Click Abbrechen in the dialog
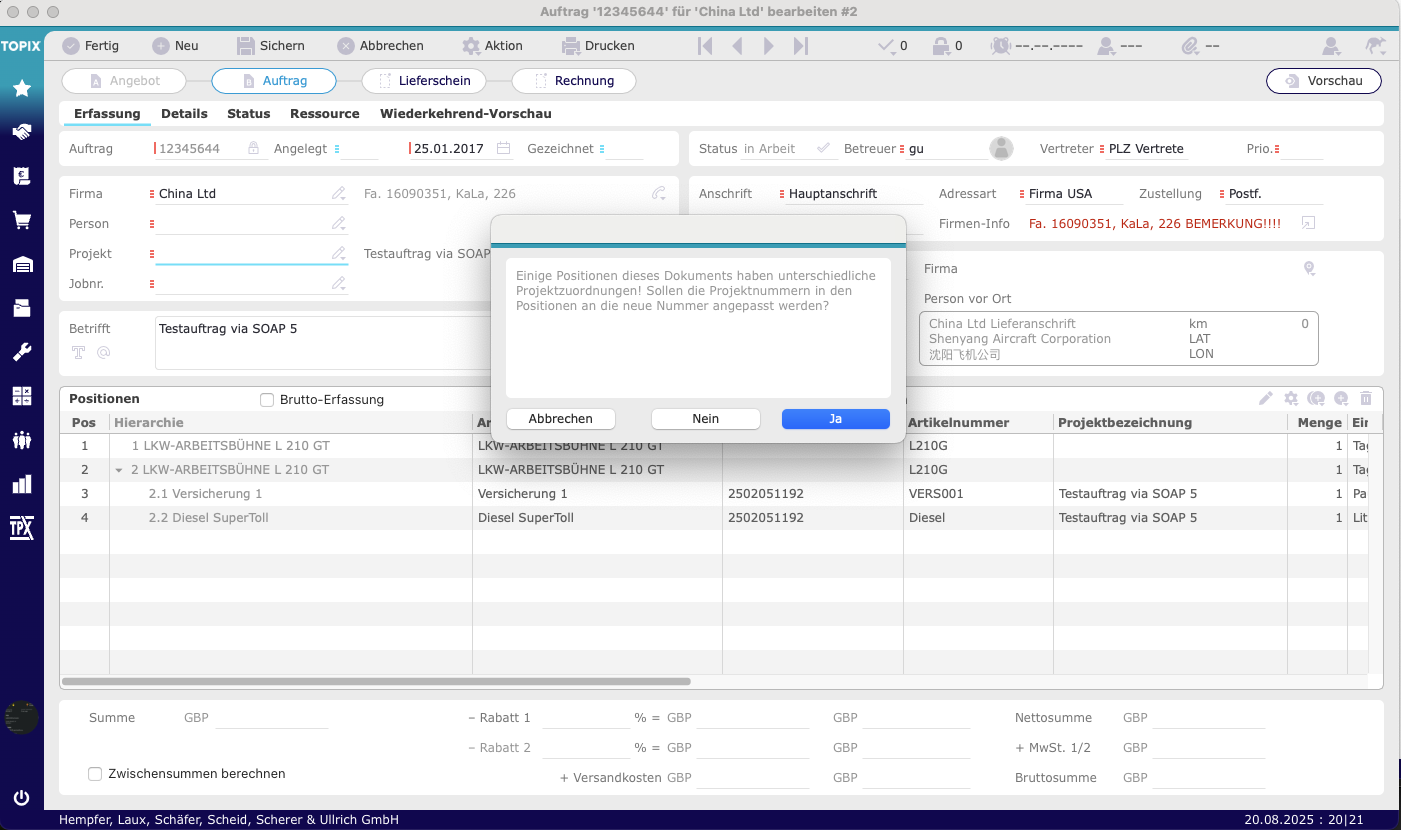 pyautogui.click(x=561, y=419)
